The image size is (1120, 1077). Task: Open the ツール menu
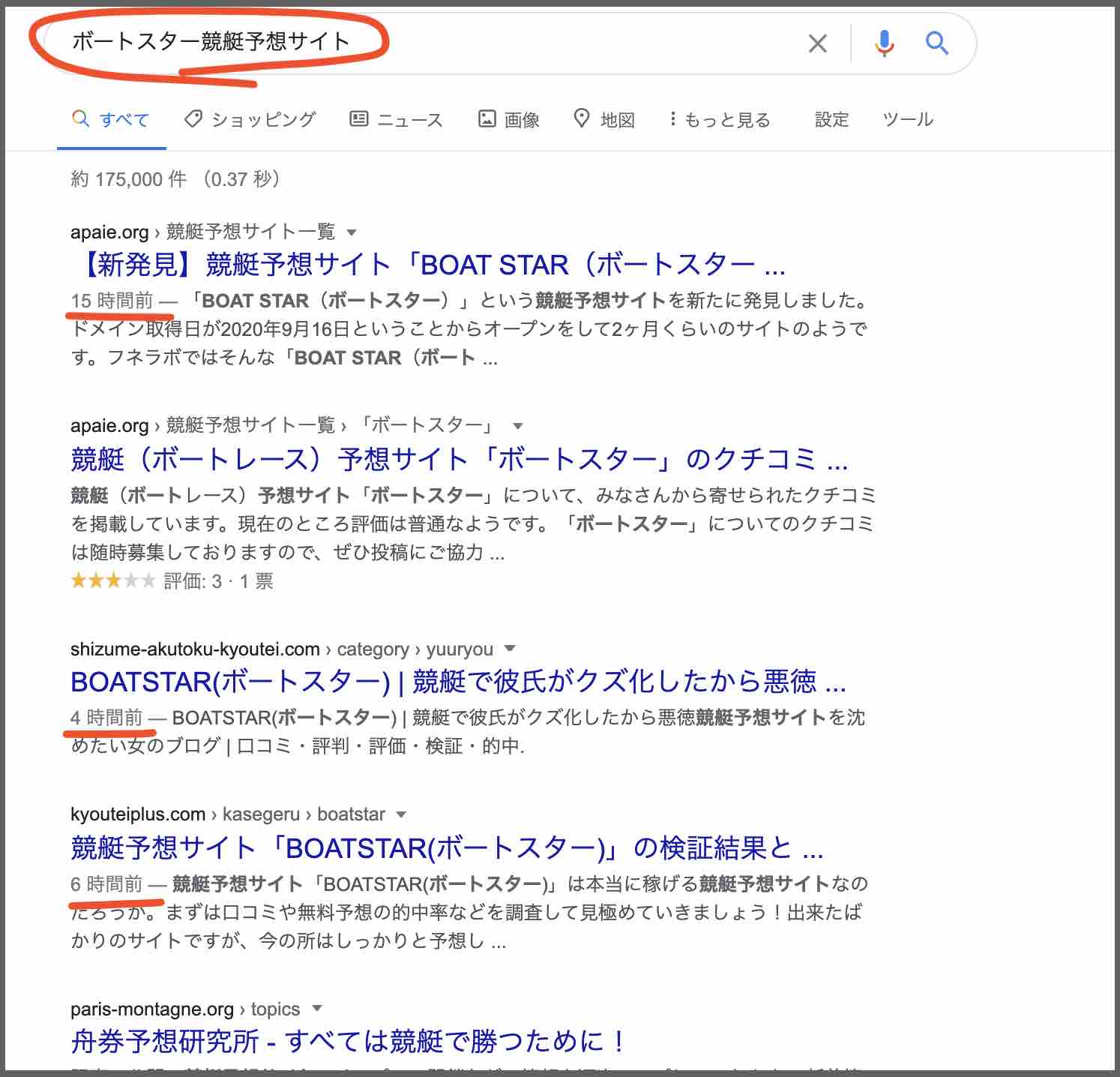click(908, 118)
